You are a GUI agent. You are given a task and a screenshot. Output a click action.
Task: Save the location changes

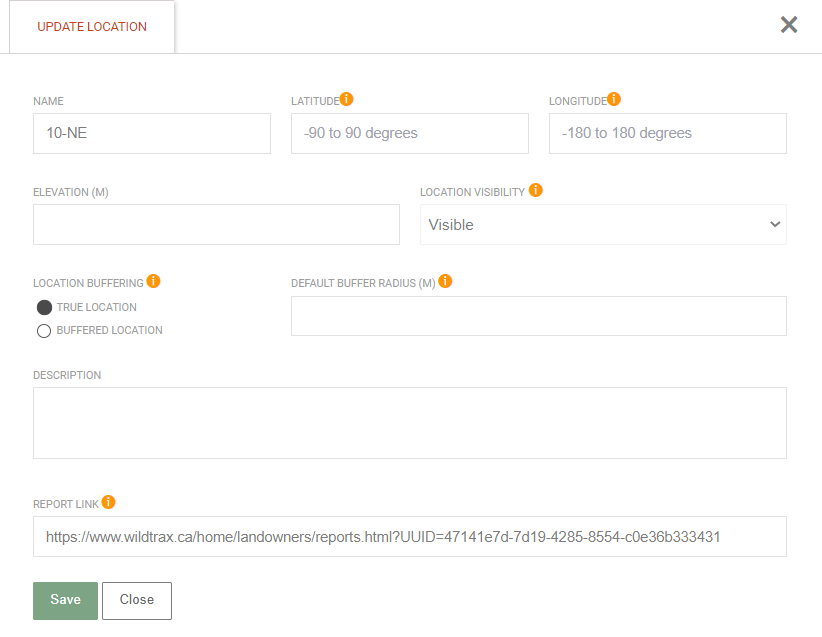tap(65, 600)
